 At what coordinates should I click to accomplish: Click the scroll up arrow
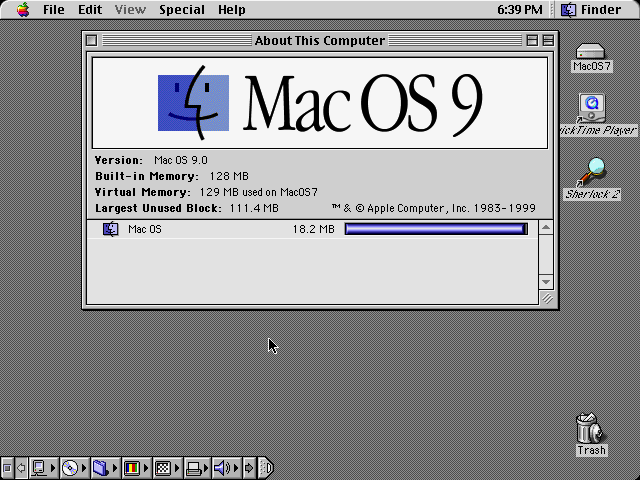click(546, 228)
